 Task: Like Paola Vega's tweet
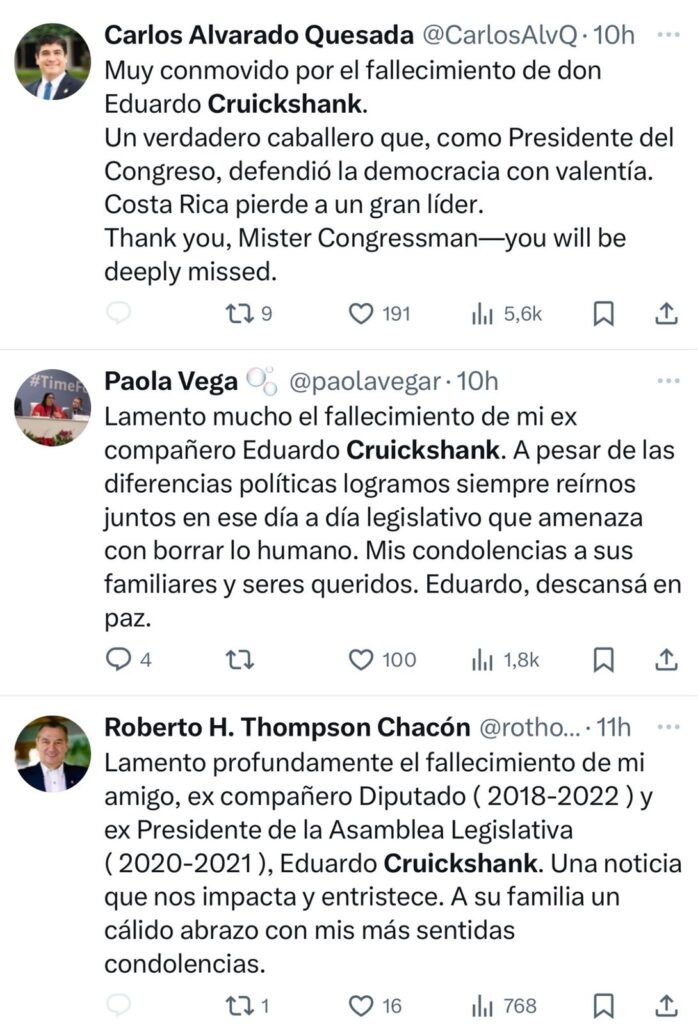click(x=360, y=659)
